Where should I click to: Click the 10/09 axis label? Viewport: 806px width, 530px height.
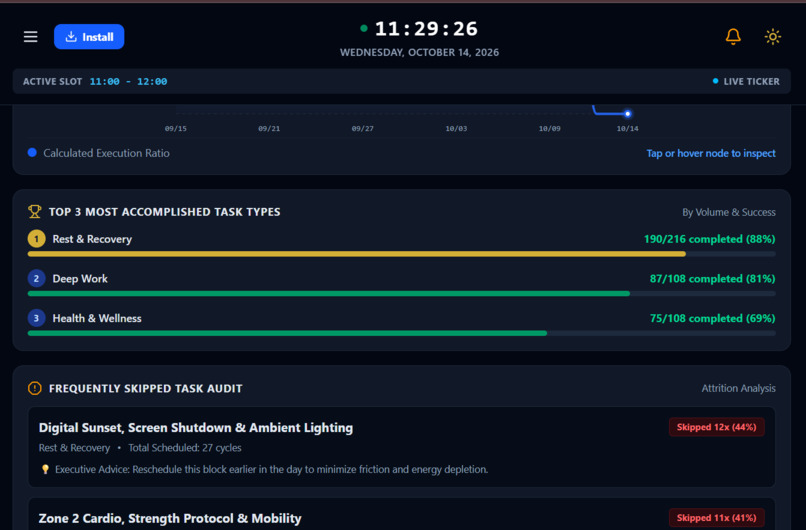[x=549, y=129]
